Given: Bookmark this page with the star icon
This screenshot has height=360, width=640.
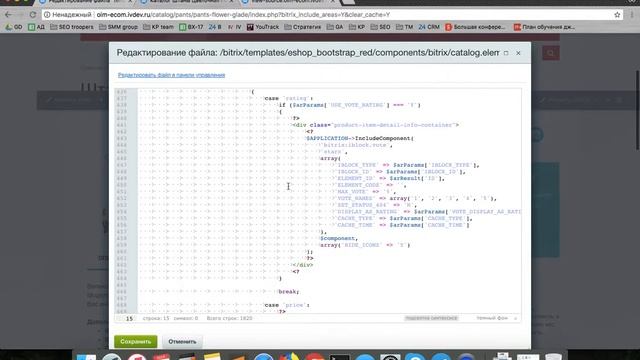Looking at the screenshot, I should tap(617, 15).
